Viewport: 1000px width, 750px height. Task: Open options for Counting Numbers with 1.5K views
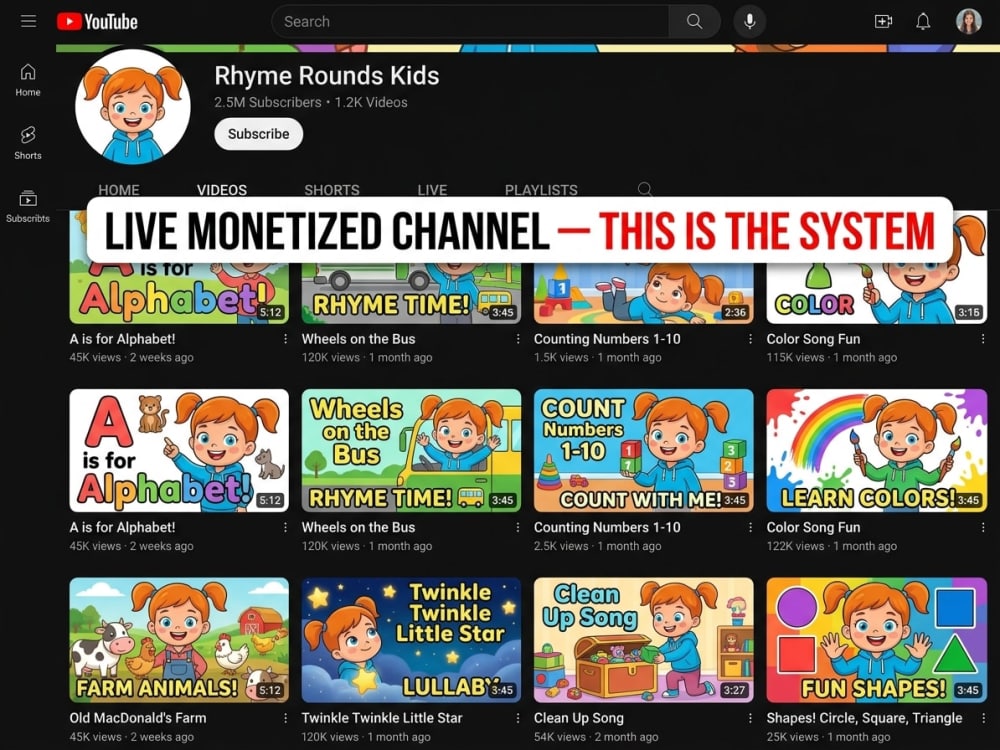(750, 339)
